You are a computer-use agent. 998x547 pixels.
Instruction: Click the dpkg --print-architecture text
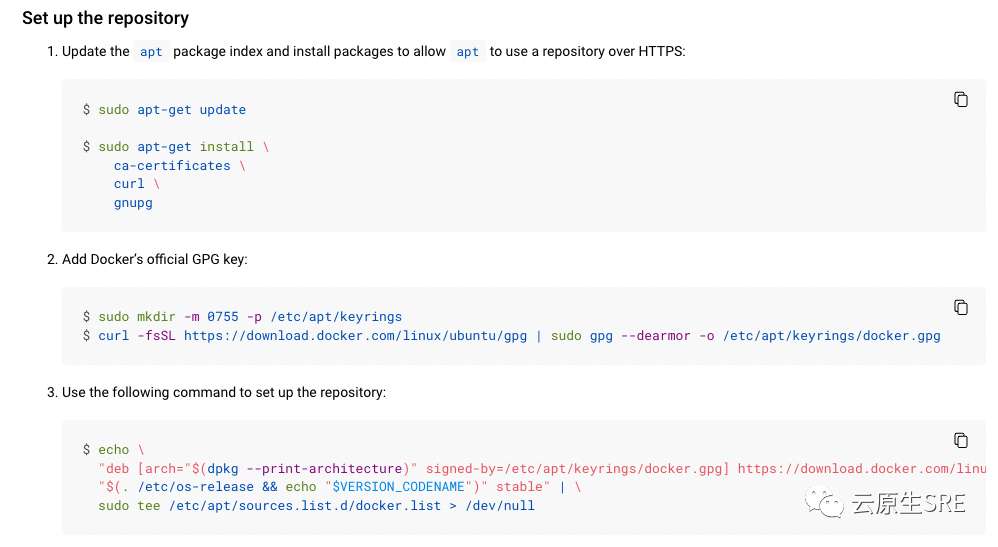(305, 469)
